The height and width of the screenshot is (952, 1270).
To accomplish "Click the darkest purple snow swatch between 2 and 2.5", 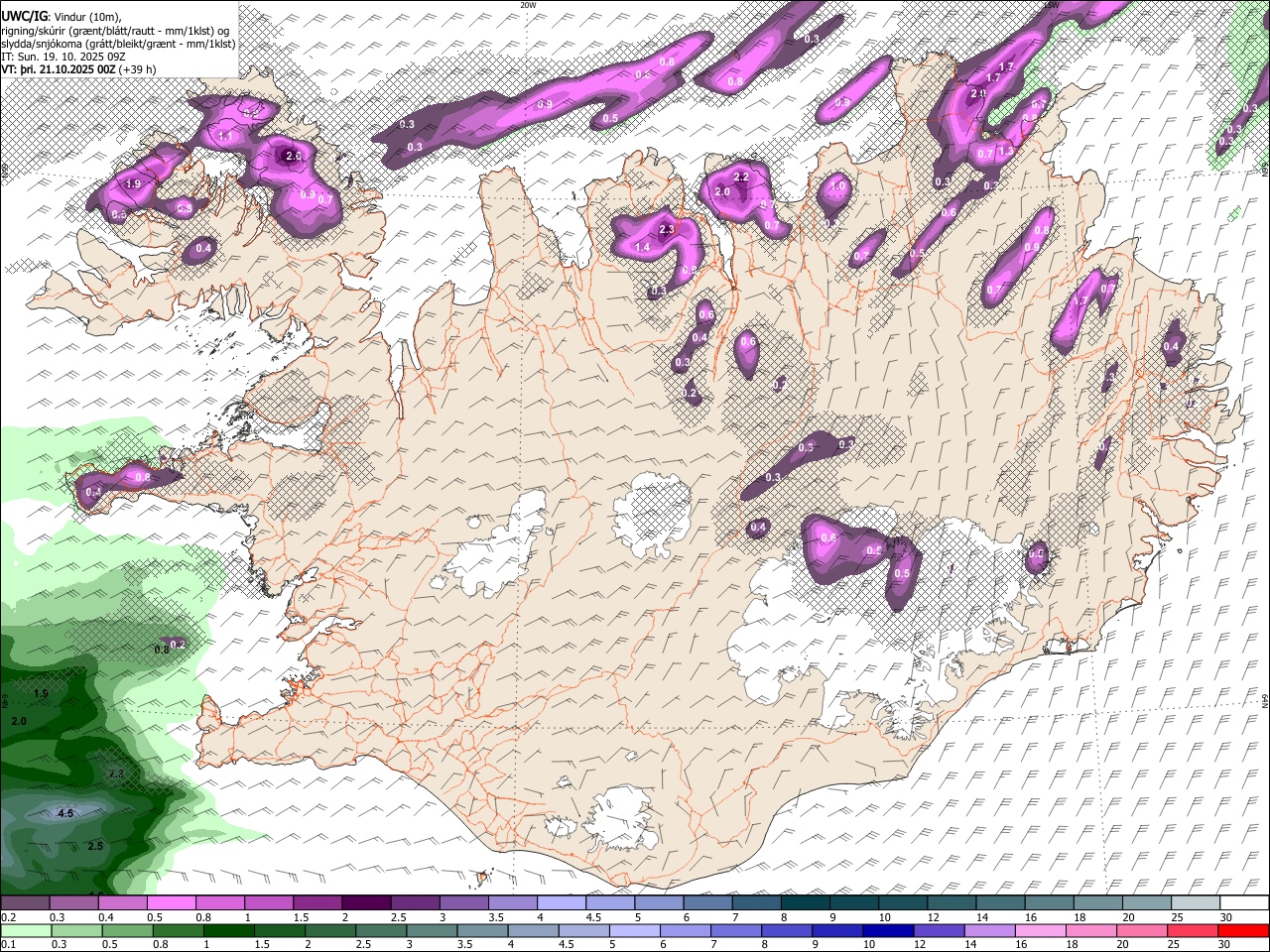I will pos(366,903).
